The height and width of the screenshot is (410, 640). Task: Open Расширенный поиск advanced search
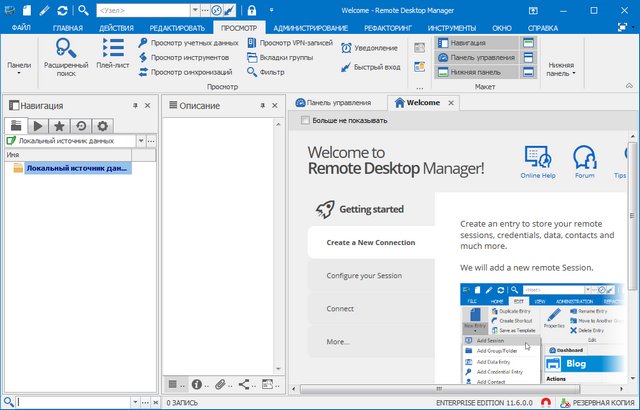pos(66,58)
